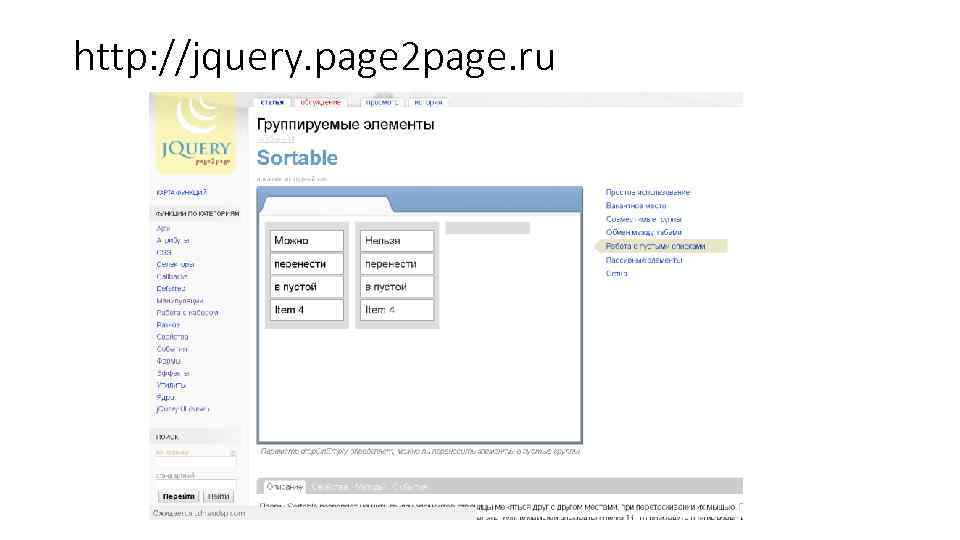
Task: Click the 'Перейти' search button
Action: click(178, 497)
